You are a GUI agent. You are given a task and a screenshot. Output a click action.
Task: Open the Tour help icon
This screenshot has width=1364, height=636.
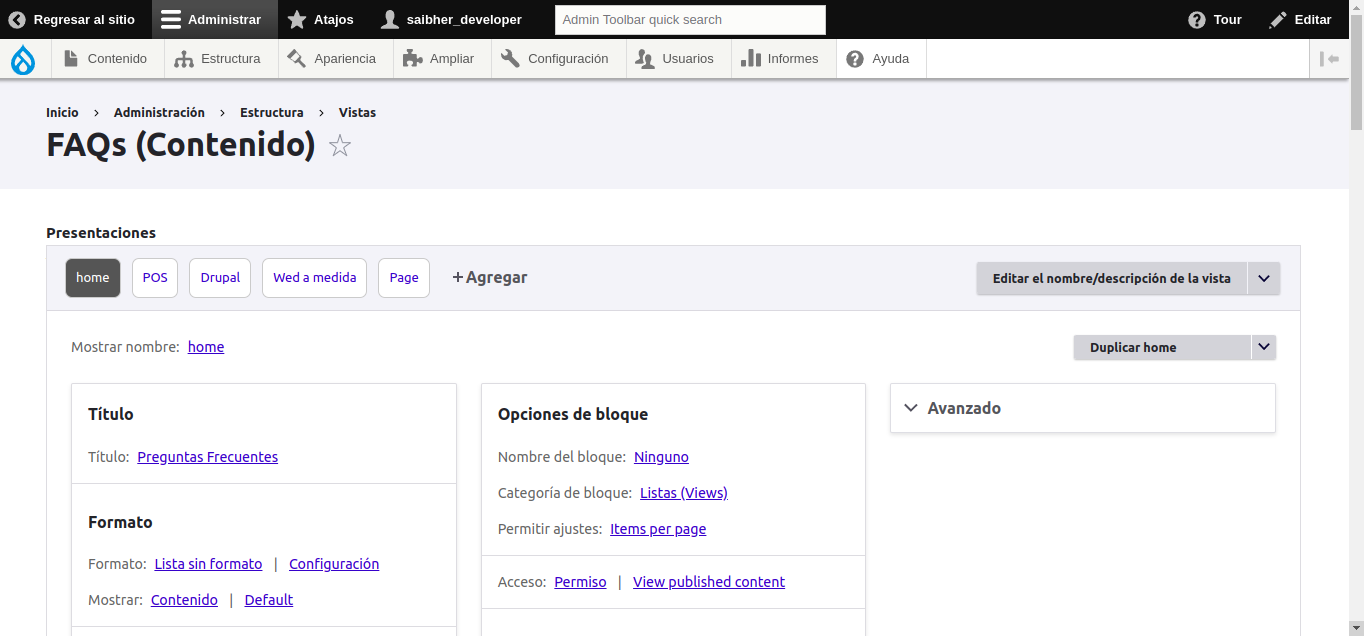1196,20
